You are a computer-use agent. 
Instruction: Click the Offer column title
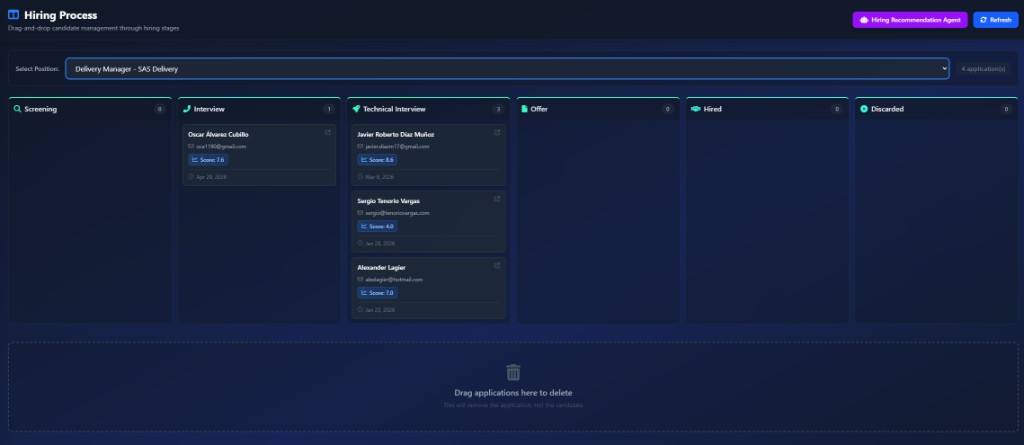[x=539, y=109]
